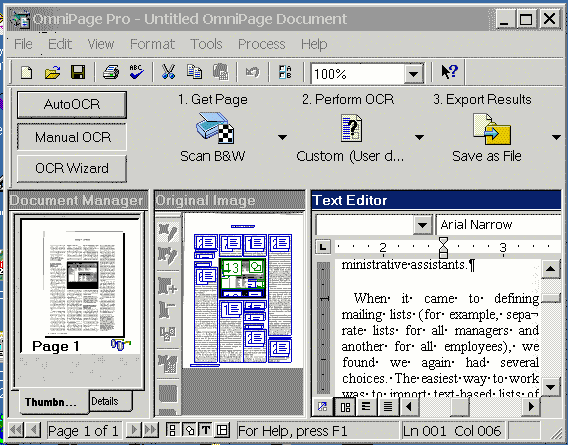Click the Save as File export icon
Viewport: 568px width, 445px height.
[x=492, y=129]
